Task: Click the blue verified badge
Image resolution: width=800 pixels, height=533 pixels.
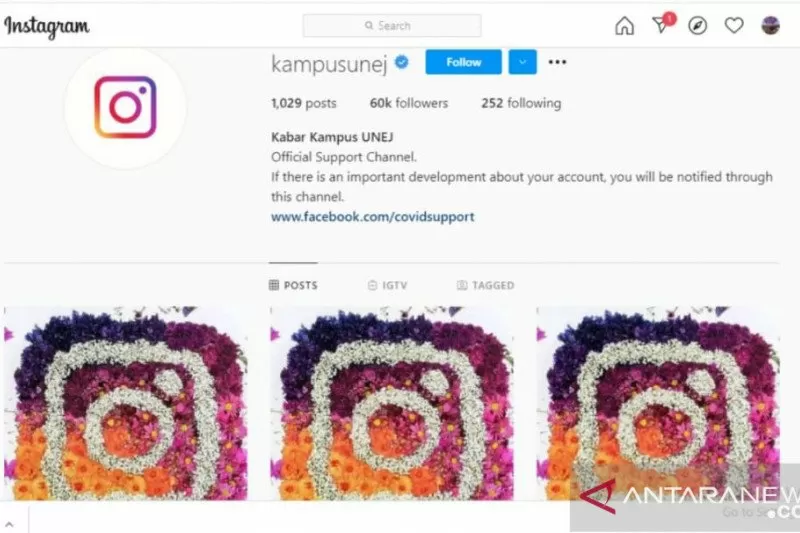Action: click(402, 62)
